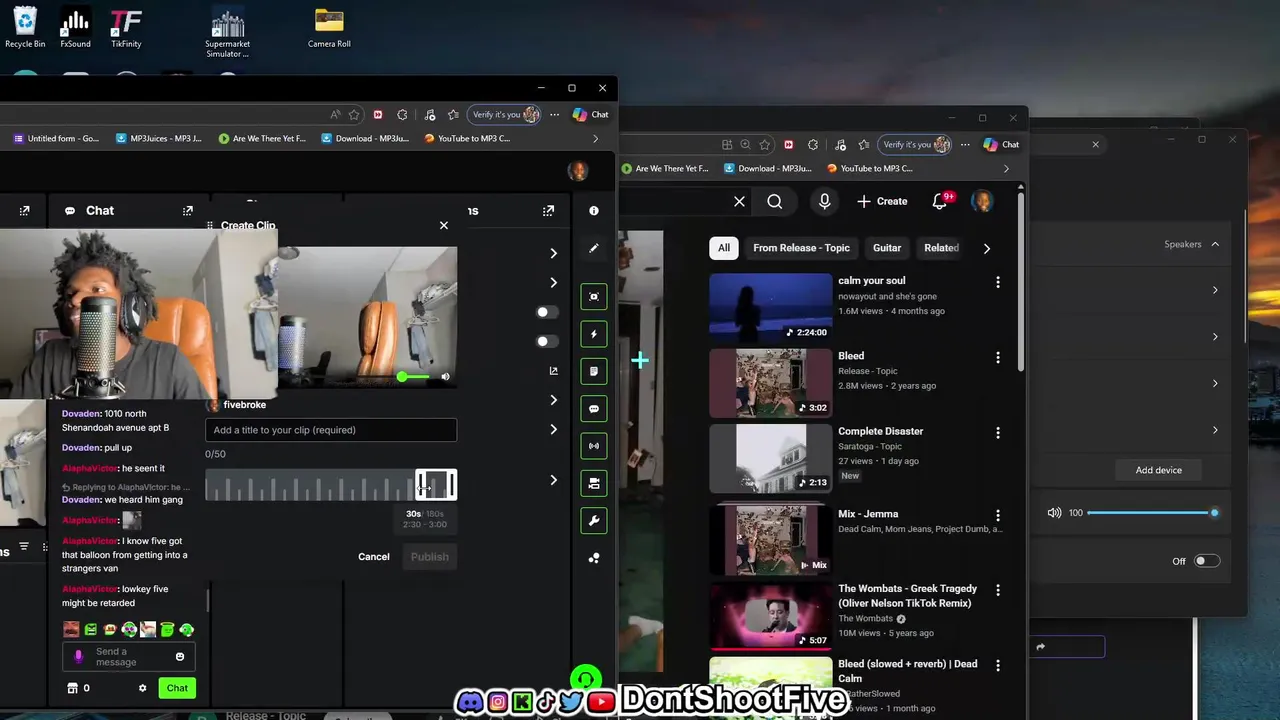Open the emoji picker in chat box
This screenshot has width=1280, height=720.
coord(180,657)
